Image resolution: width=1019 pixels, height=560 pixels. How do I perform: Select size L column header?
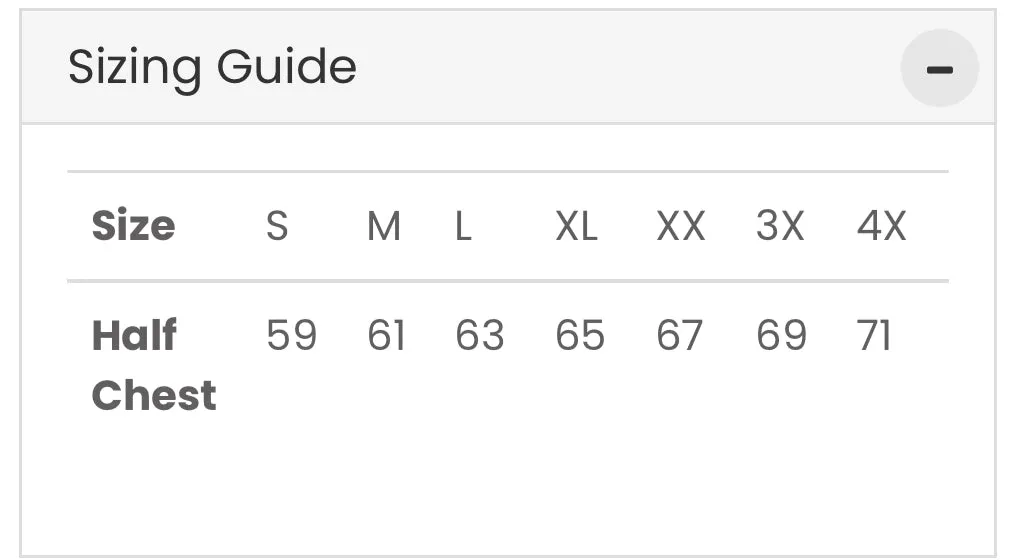click(463, 227)
